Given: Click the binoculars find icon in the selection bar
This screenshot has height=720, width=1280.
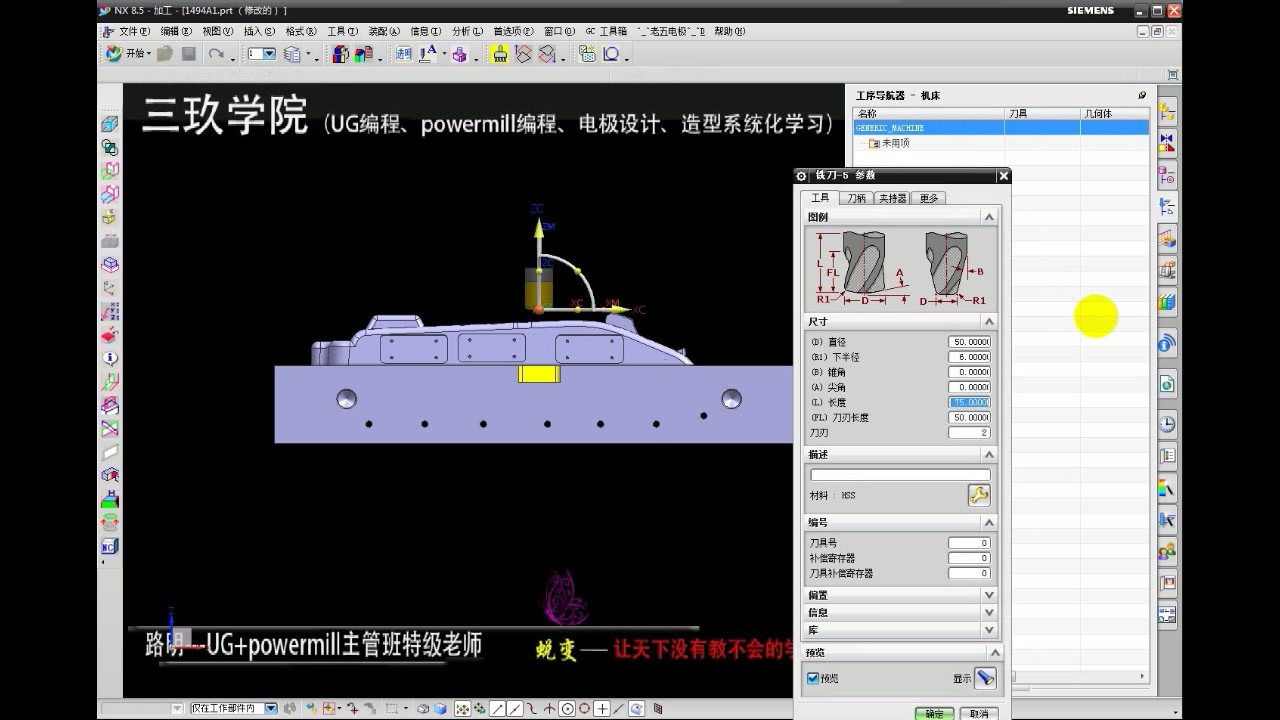Looking at the screenshot, I should coord(288,708).
